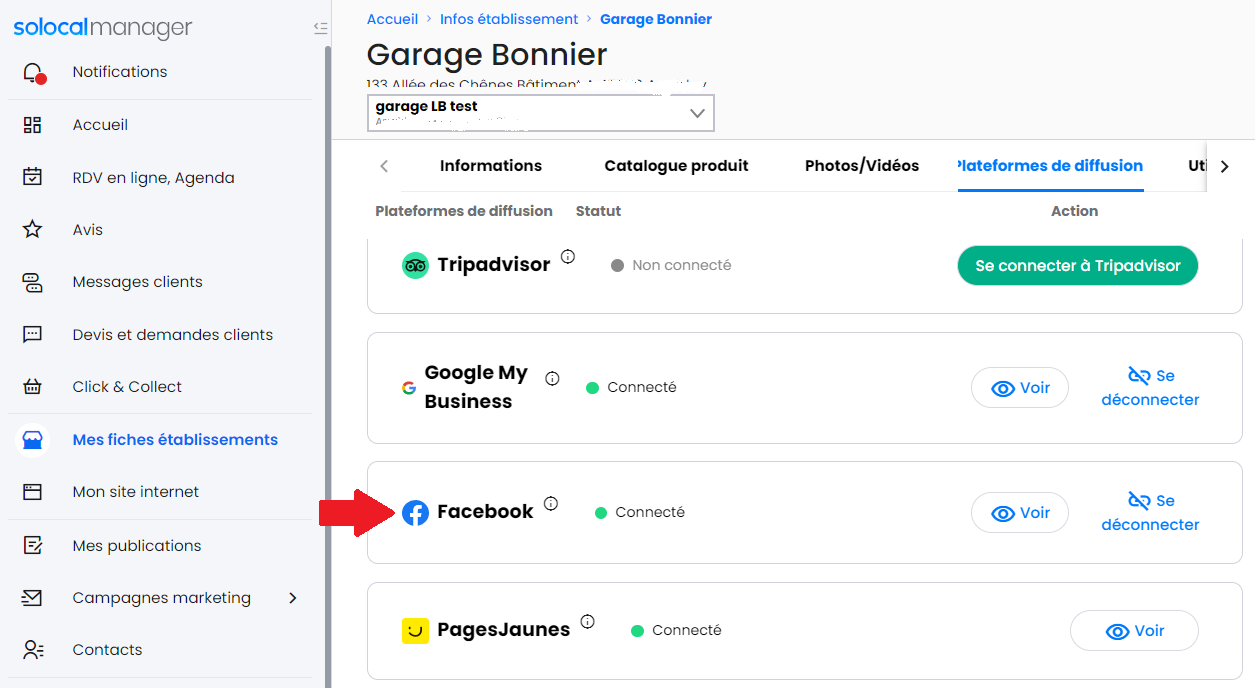
Task: Click the Avis star icon
Action: pyautogui.click(x=33, y=230)
